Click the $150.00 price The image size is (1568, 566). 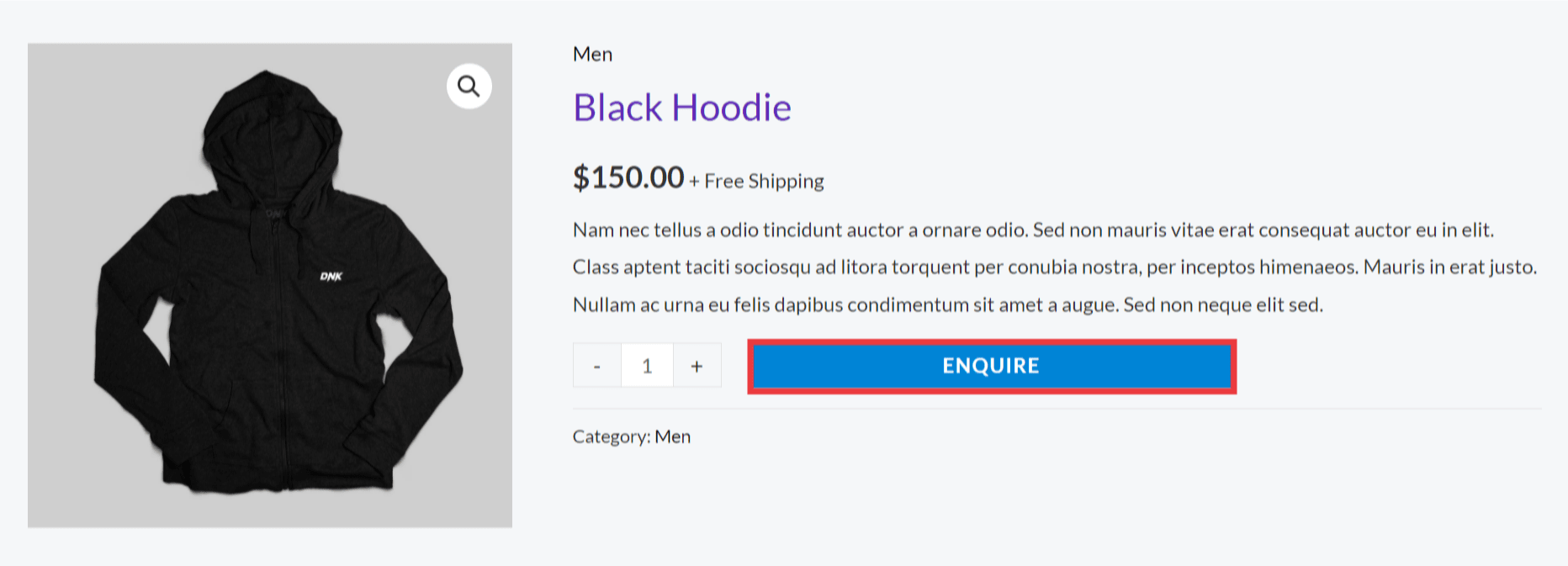point(628,177)
